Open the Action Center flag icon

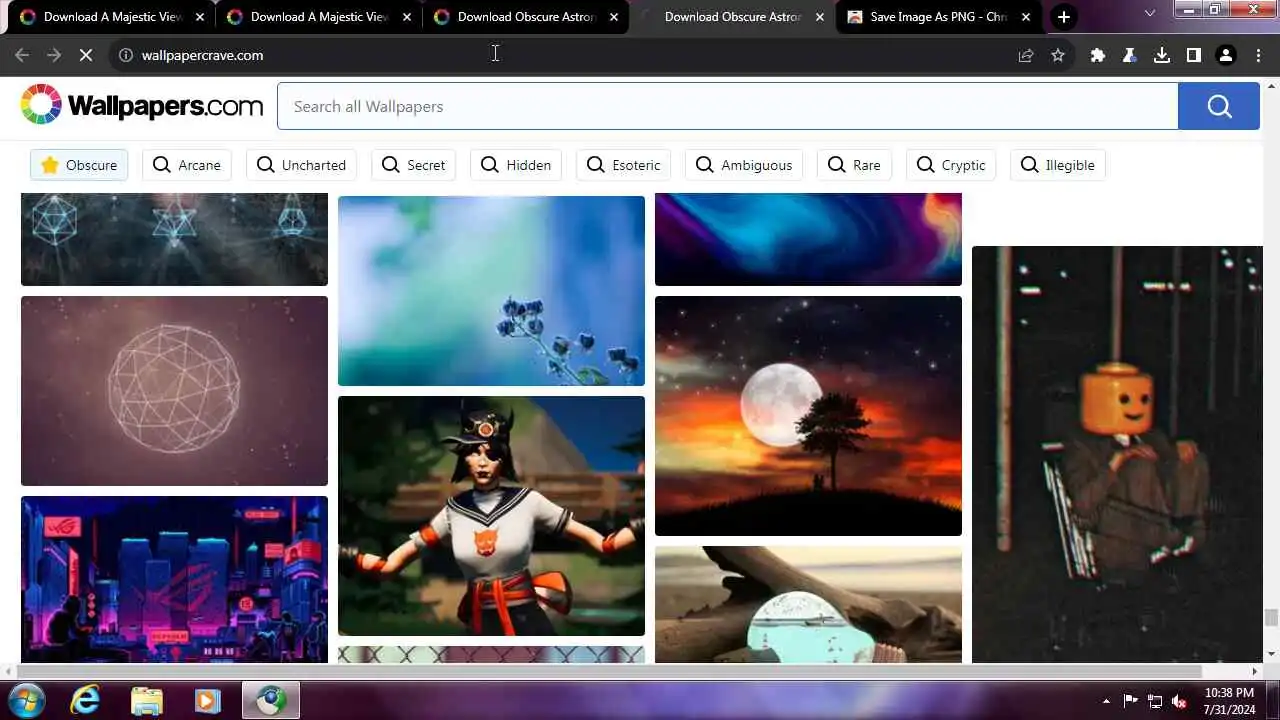[x=1131, y=701]
